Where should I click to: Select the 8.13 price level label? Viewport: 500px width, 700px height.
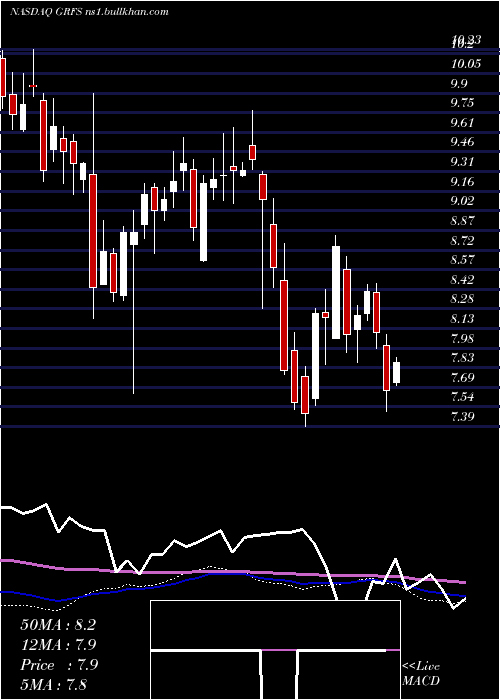(x=462, y=319)
